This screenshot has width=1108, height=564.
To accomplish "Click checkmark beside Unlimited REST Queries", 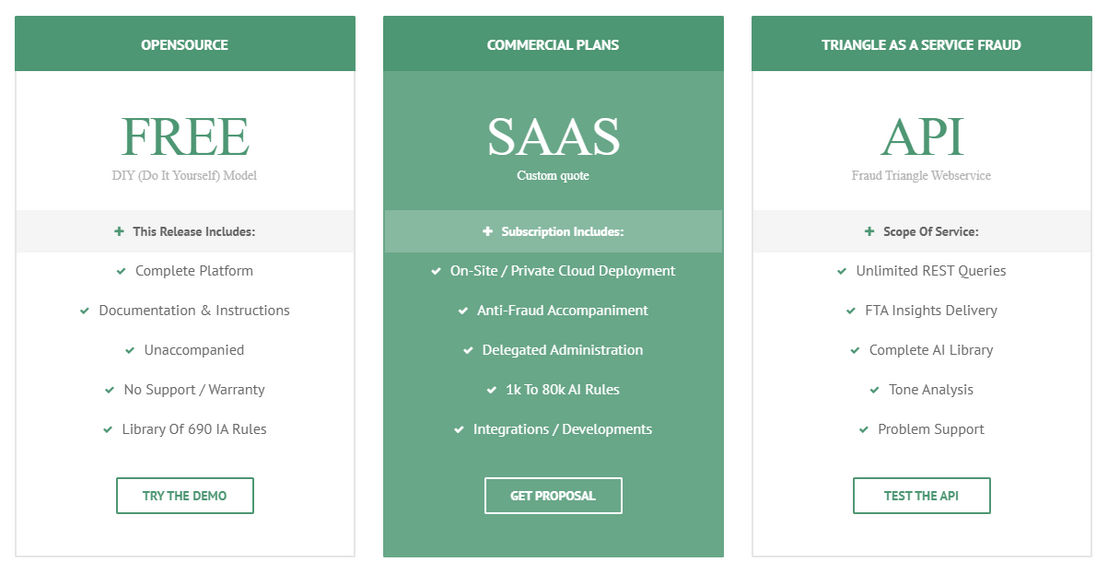I will click(x=842, y=271).
